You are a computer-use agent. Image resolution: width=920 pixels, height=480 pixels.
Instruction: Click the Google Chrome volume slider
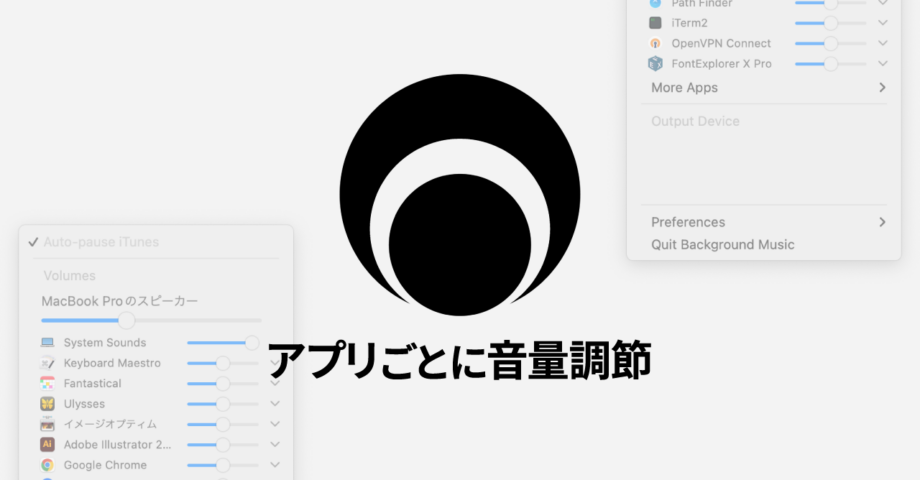click(223, 465)
